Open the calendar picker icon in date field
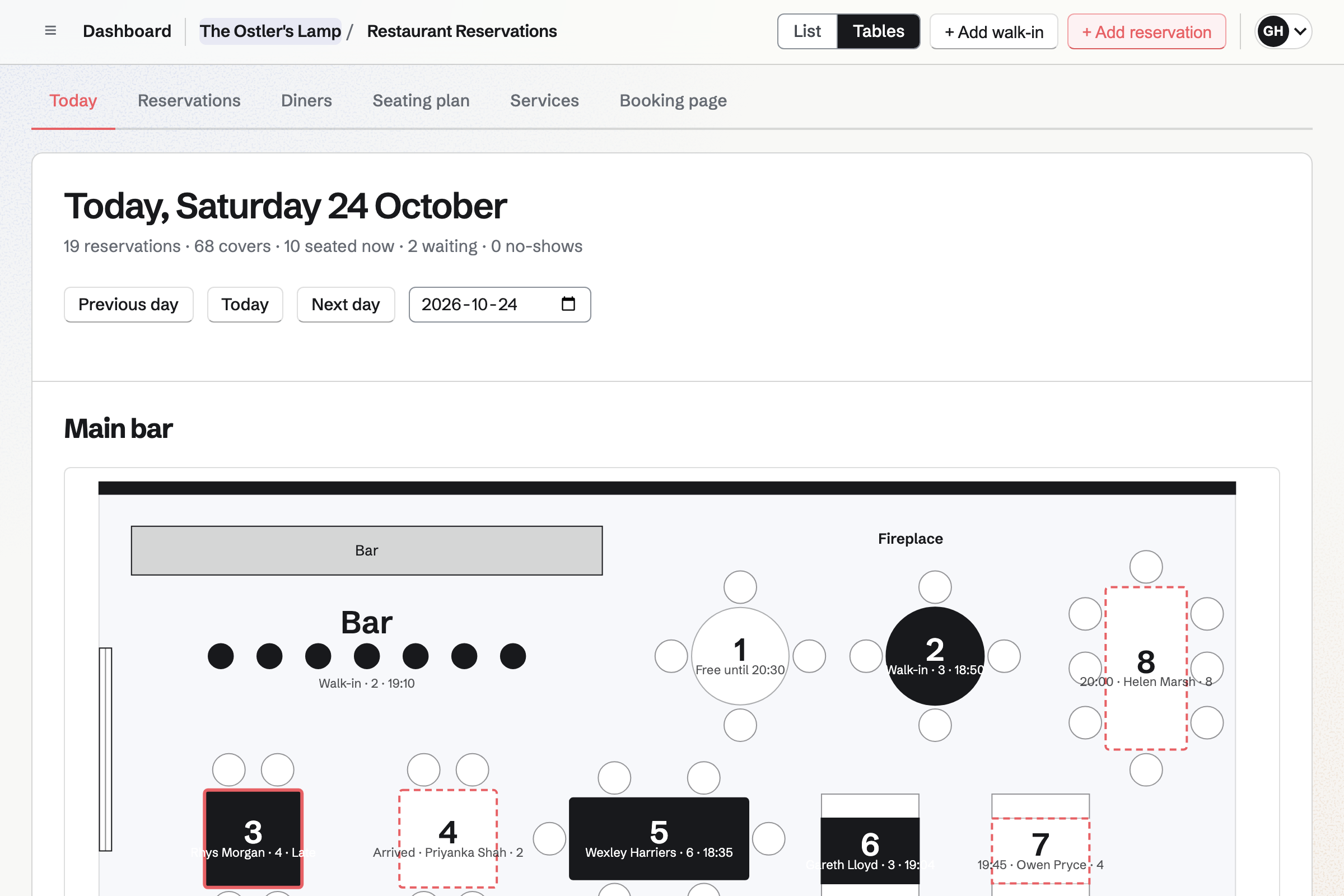 click(x=568, y=304)
